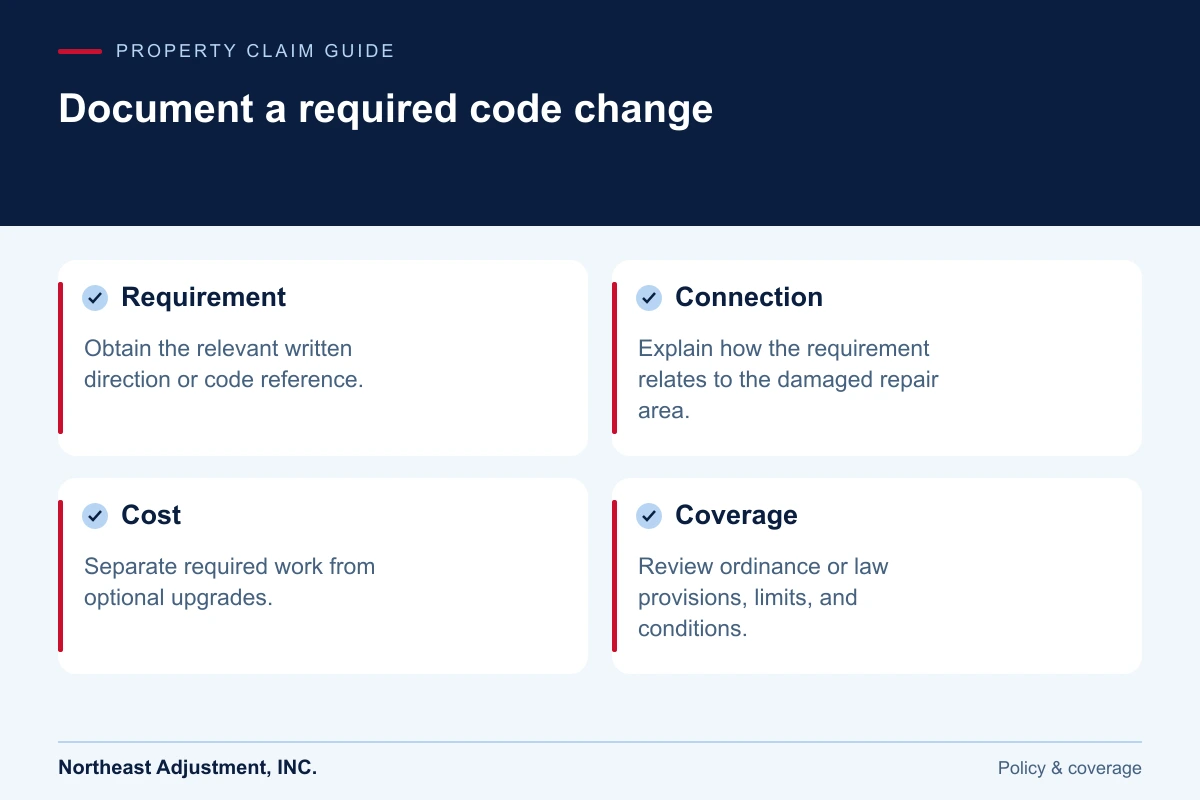Click the check icon beside Cost
The height and width of the screenshot is (800, 1200).
pos(95,516)
